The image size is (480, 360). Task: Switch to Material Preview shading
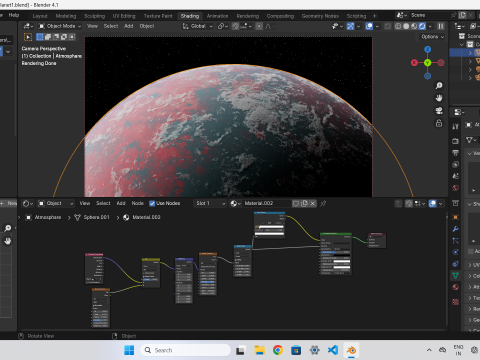pos(414,26)
